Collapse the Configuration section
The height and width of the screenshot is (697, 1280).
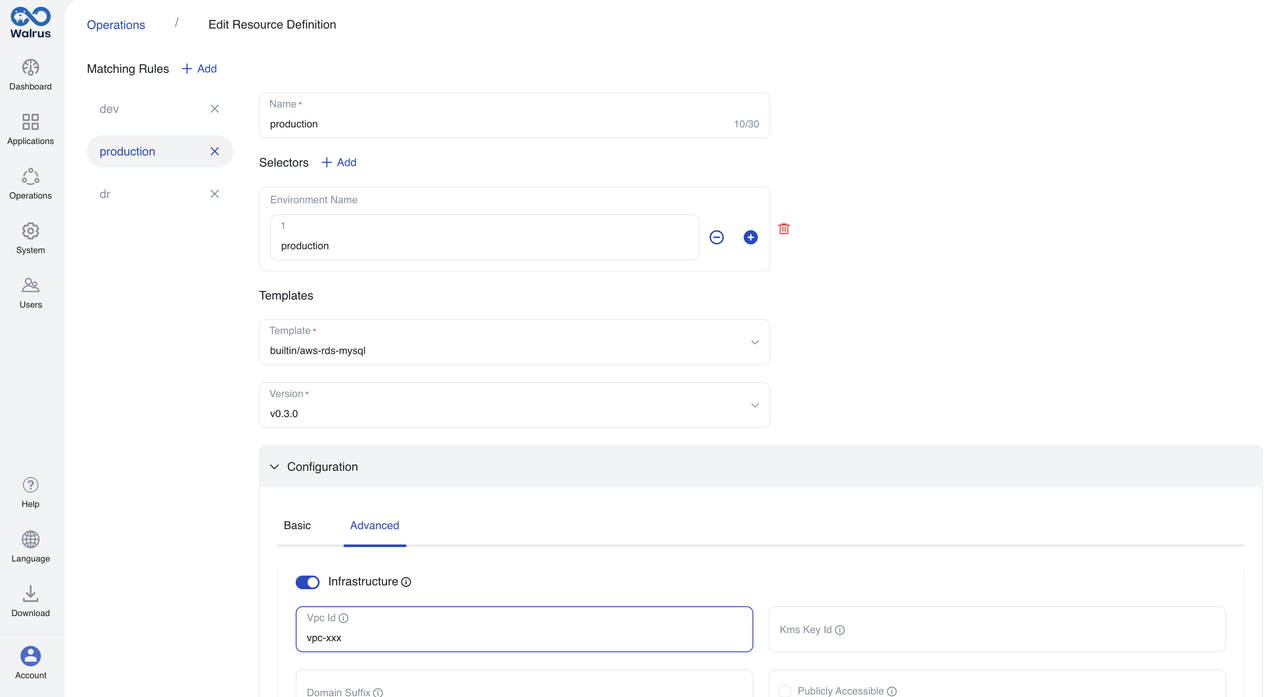coord(275,467)
